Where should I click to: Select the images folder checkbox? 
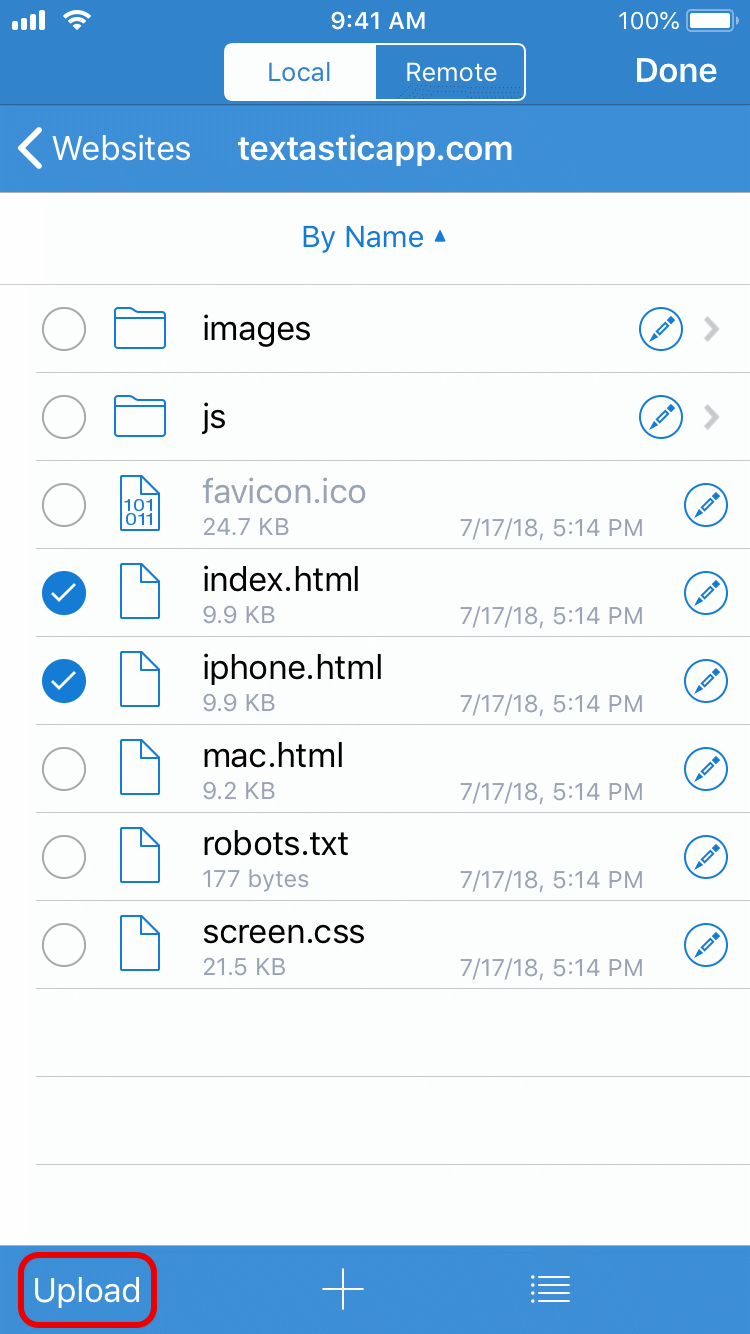64,329
